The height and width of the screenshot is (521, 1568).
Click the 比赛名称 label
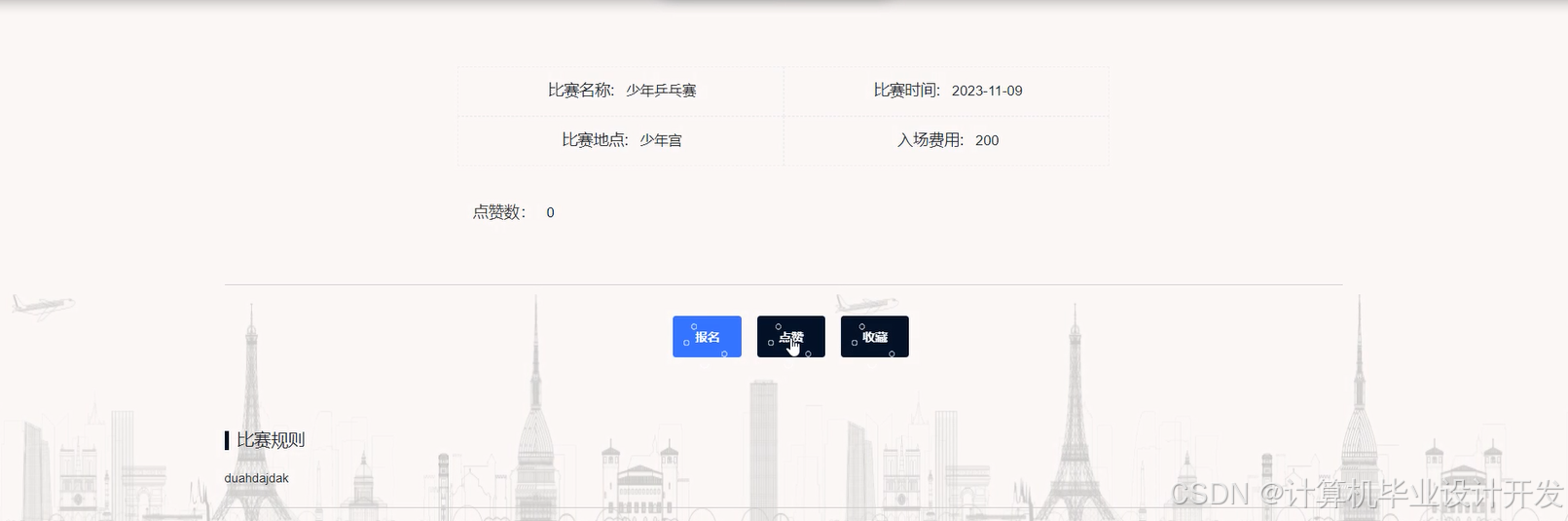[x=581, y=91]
